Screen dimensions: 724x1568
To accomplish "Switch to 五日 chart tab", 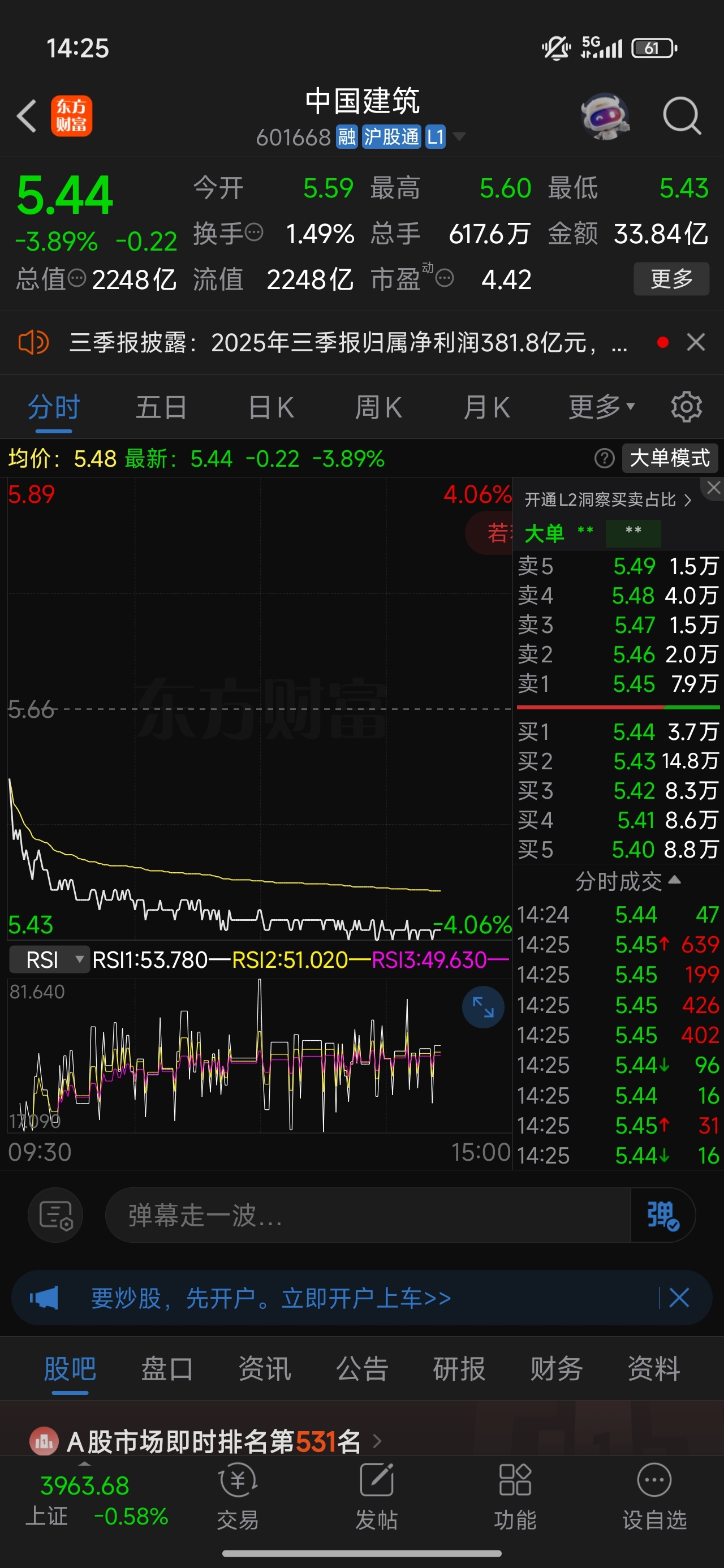I will click(161, 408).
